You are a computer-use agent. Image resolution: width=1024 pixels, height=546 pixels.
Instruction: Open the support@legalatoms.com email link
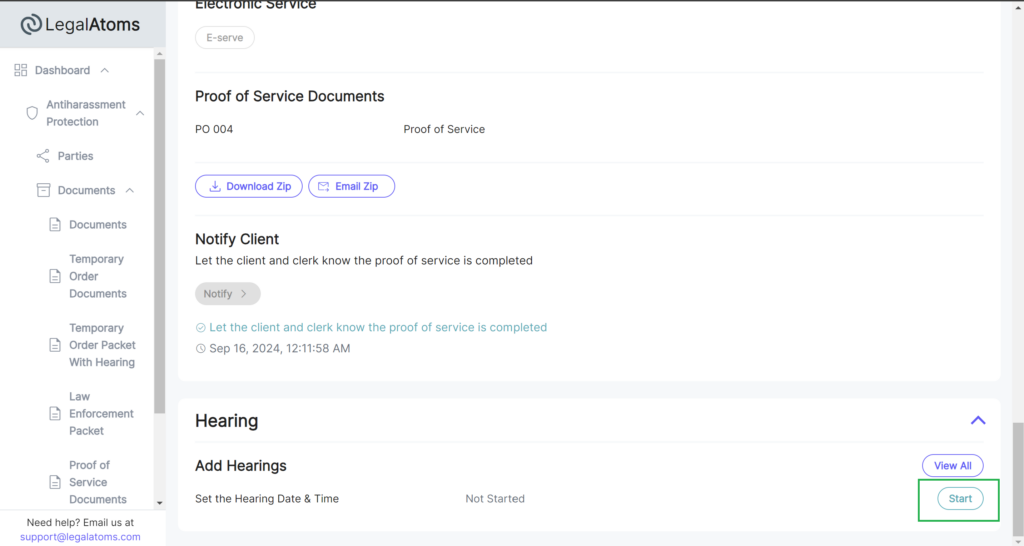pyautogui.click(x=80, y=537)
